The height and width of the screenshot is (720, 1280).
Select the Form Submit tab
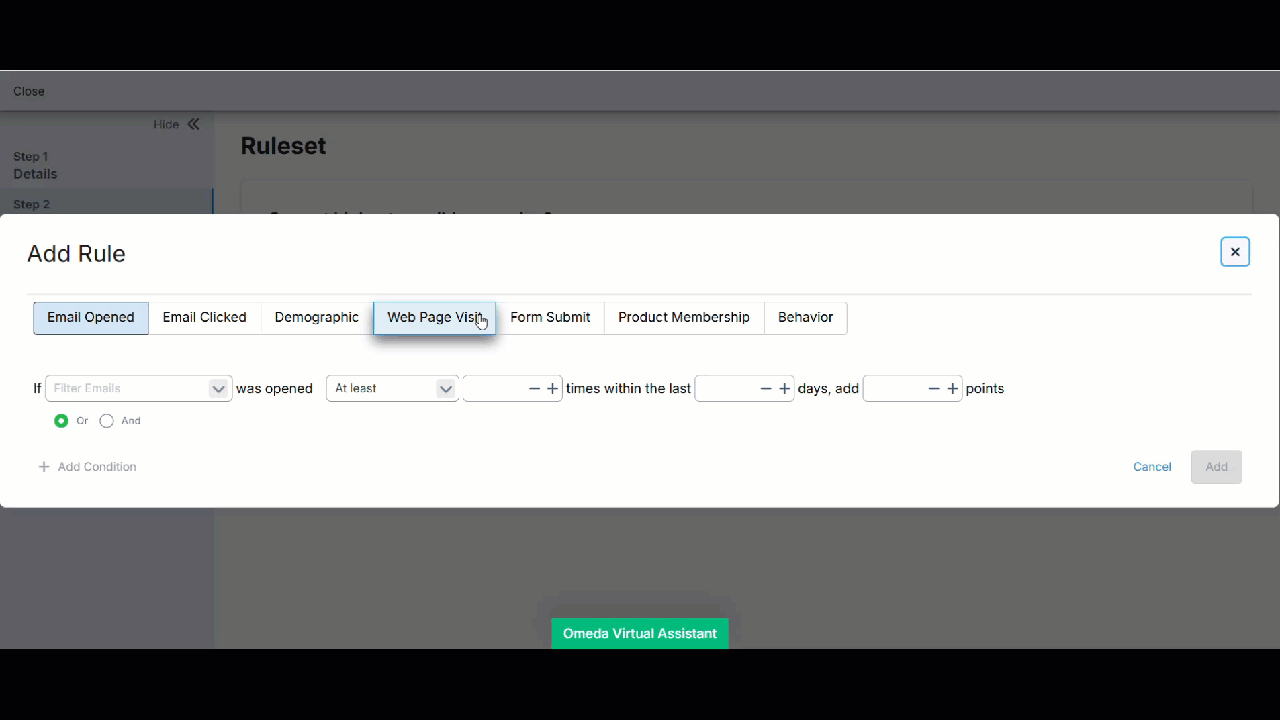pos(550,318)
